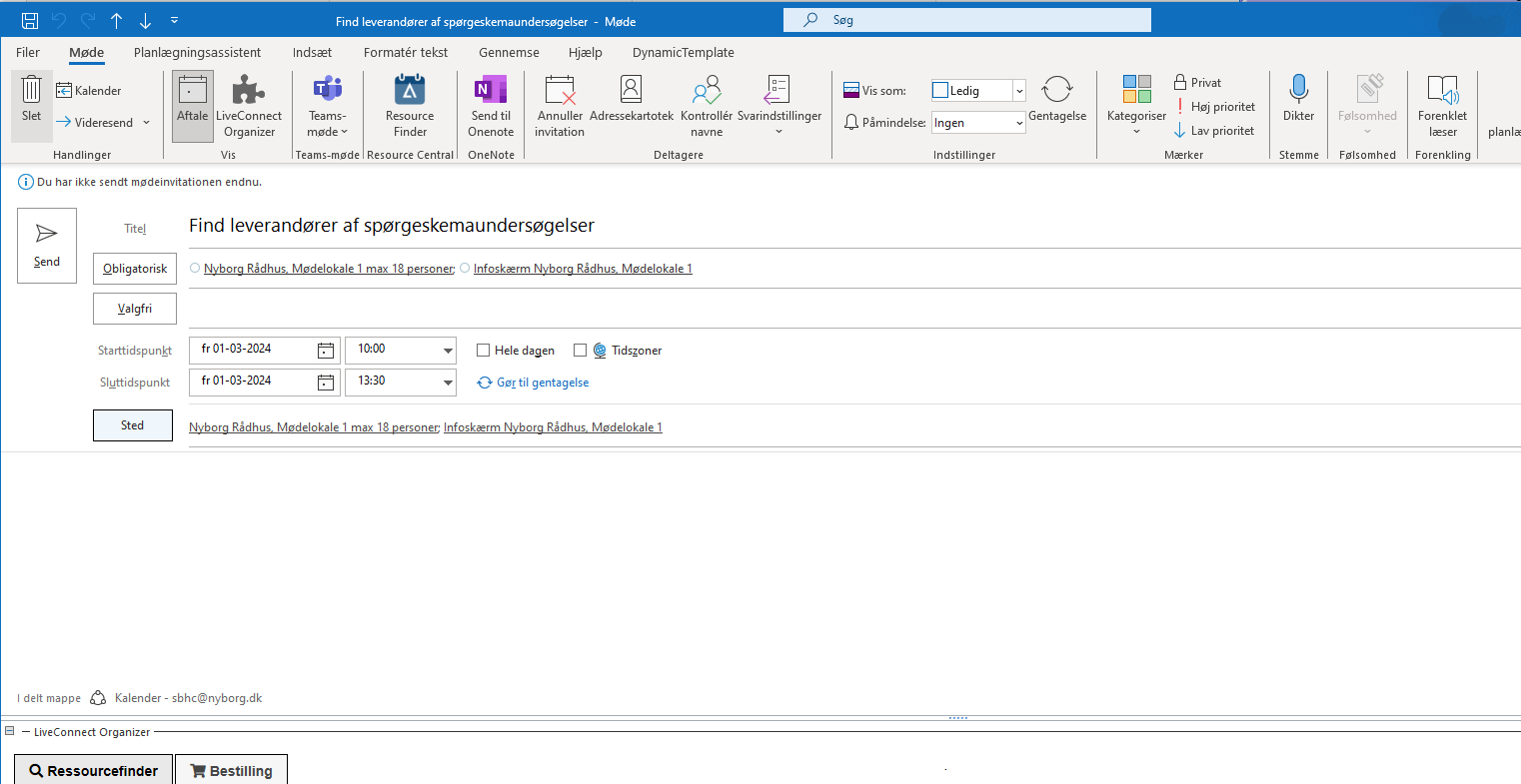Open LiveConnect Organizer ribbon icon
Viewport: 1521px width, 784px height.
coord(248,92)
